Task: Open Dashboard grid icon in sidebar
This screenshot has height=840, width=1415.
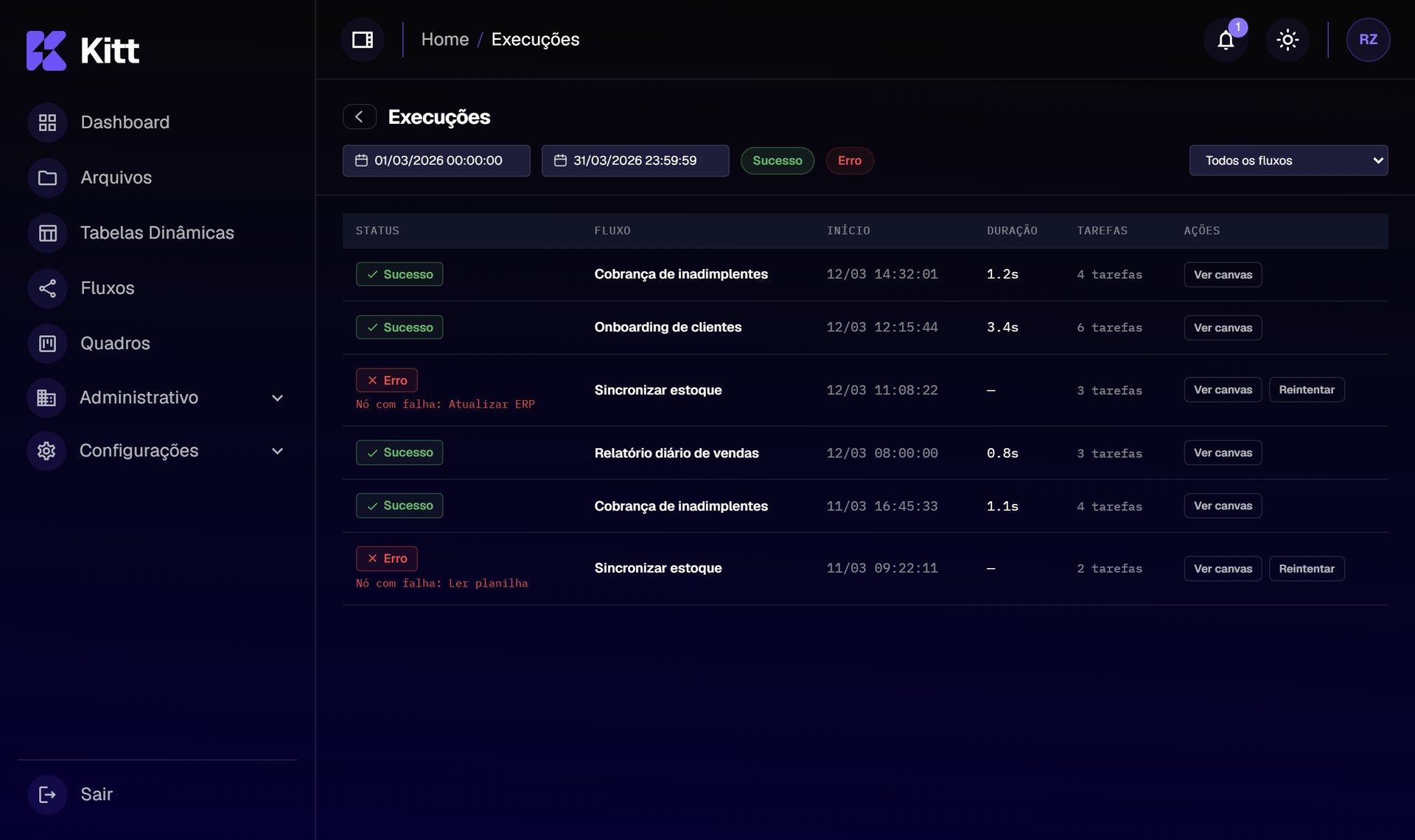Action: tap(47, 122)
